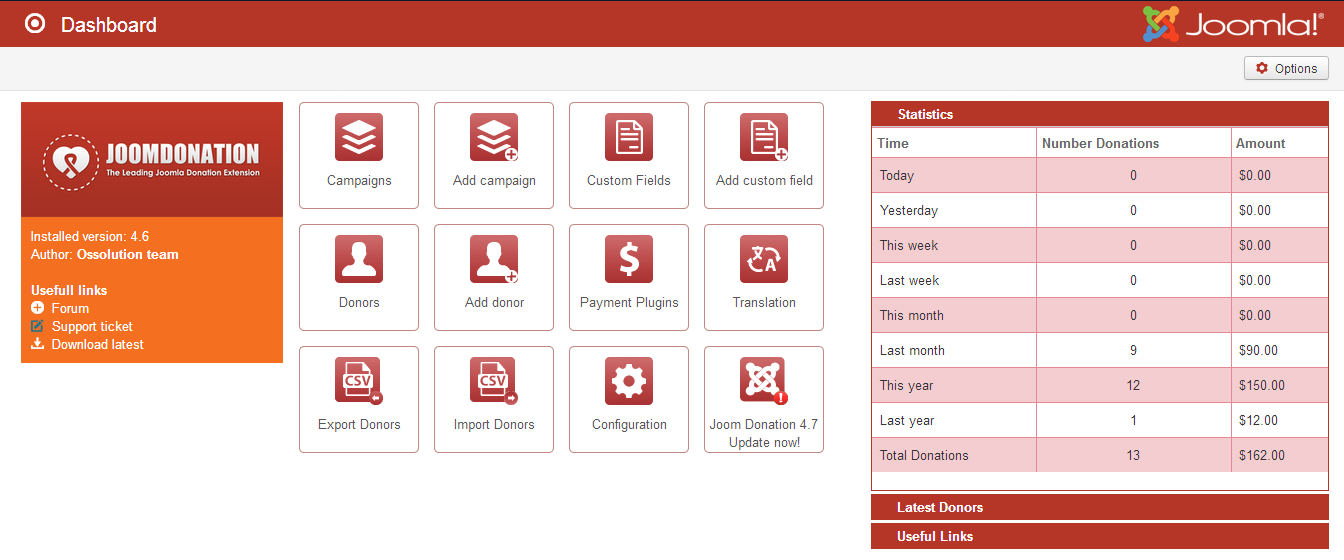Open the Campaigns icon
Image resolution: width=1344 pixels, height=560 pixels.
359,138
